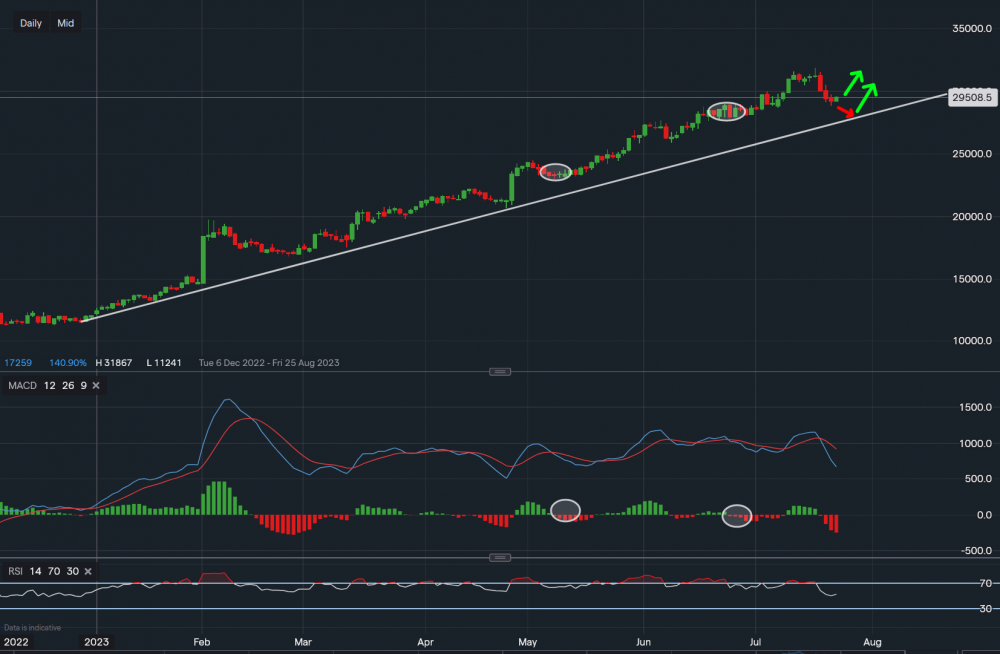This screenshot has height=654, width=1000.
Task: Click the Aug label on time axis
Action: [872, 642]
